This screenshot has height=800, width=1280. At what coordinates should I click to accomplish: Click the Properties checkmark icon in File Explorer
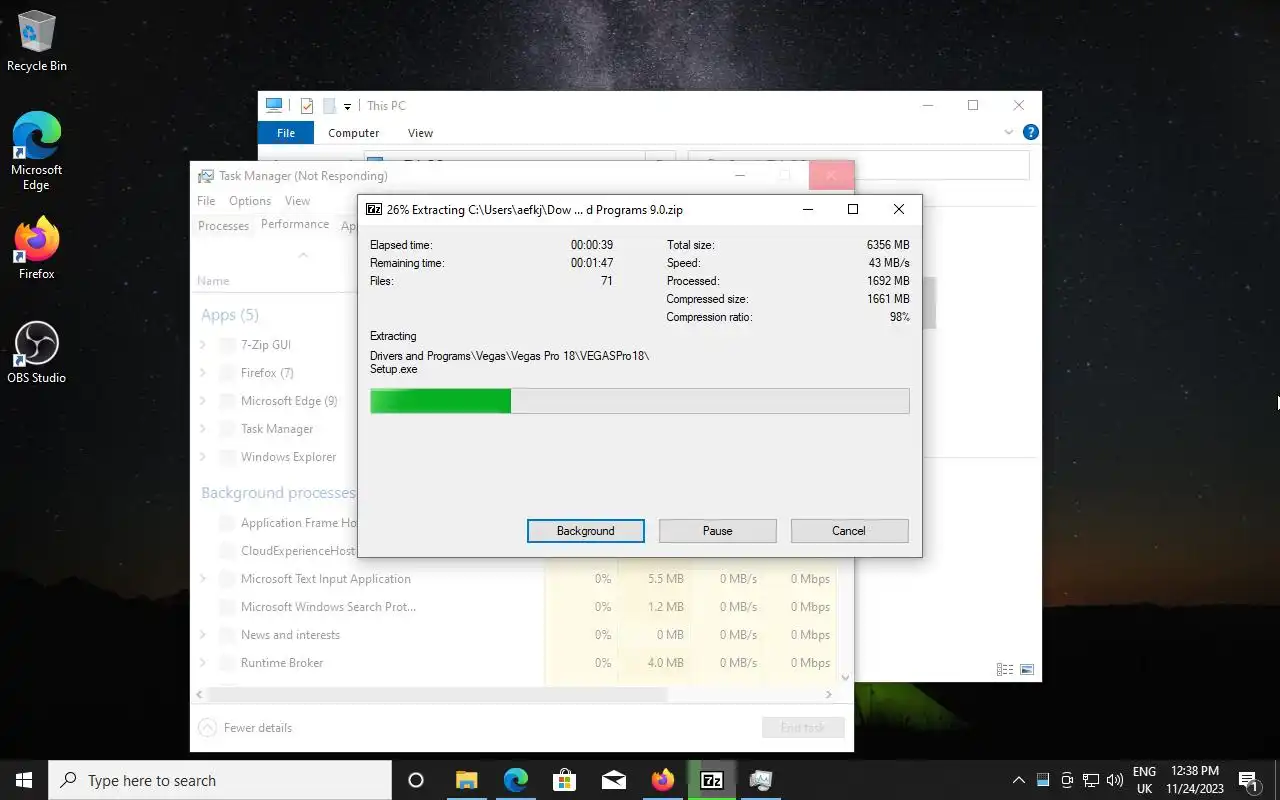[307, 106]
